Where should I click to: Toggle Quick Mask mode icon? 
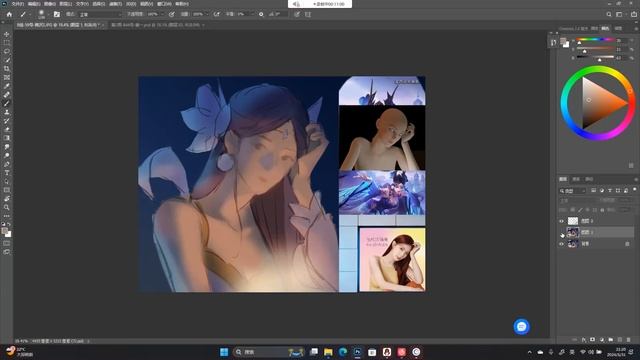coord(7,243)
